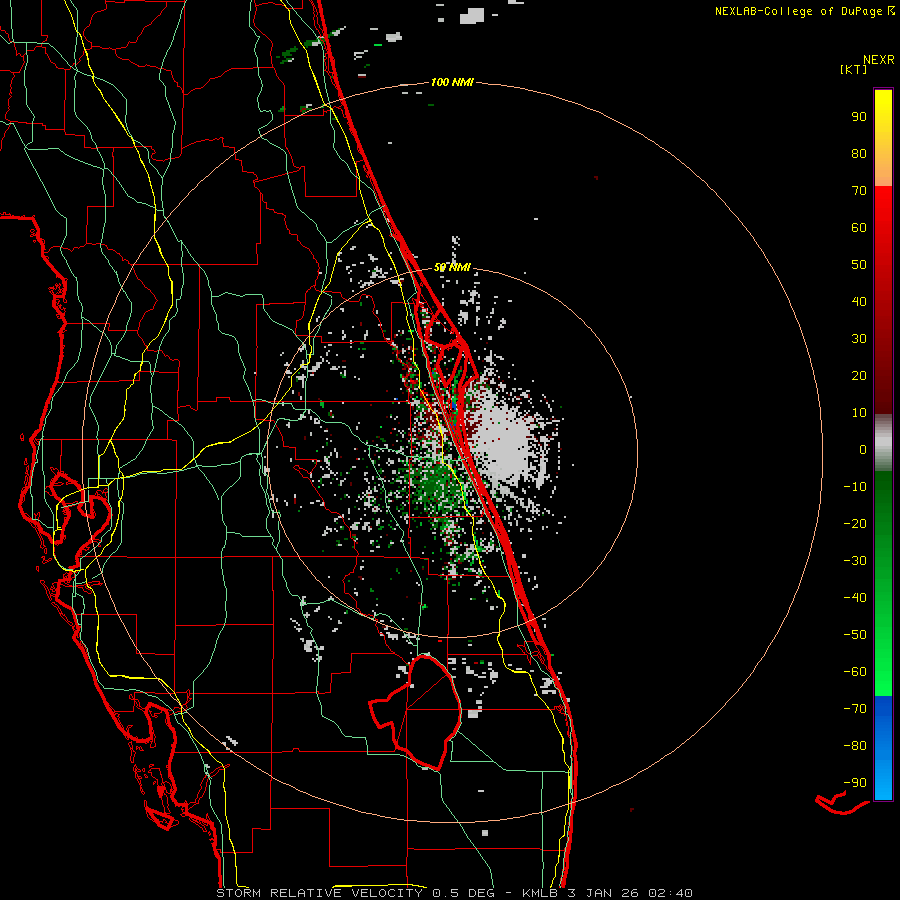
Task: Click the 60 value on the velocity scale
Action: (x=859, y=227)
